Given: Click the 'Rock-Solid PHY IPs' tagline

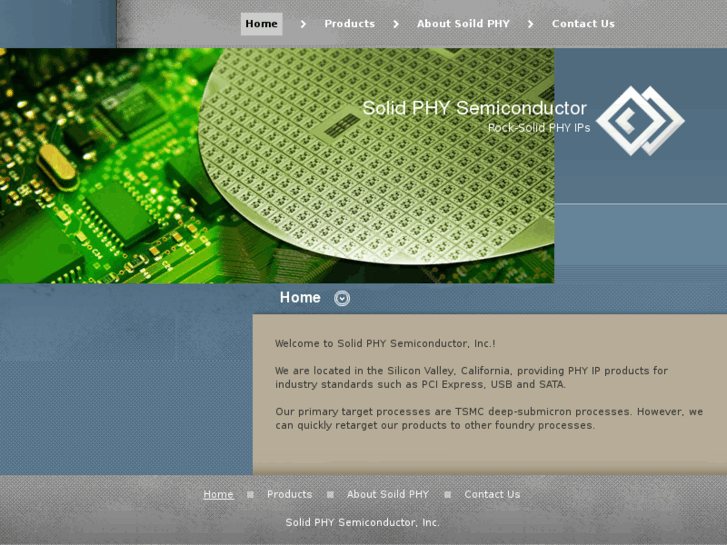Looking at the screenshot, I should (539, 128).
